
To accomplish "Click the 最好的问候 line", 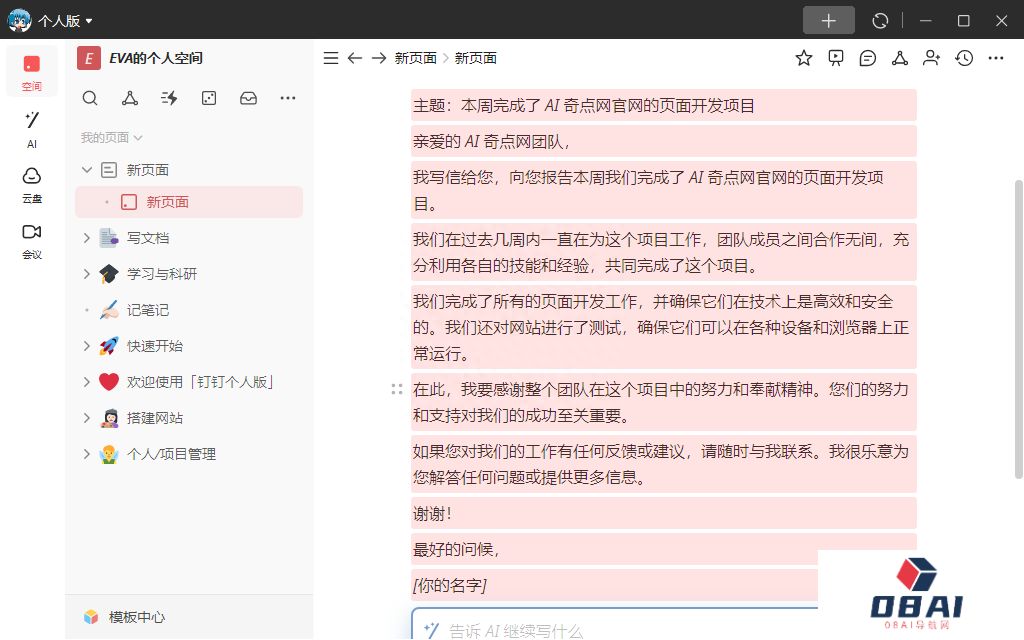I will pos(664,549).
